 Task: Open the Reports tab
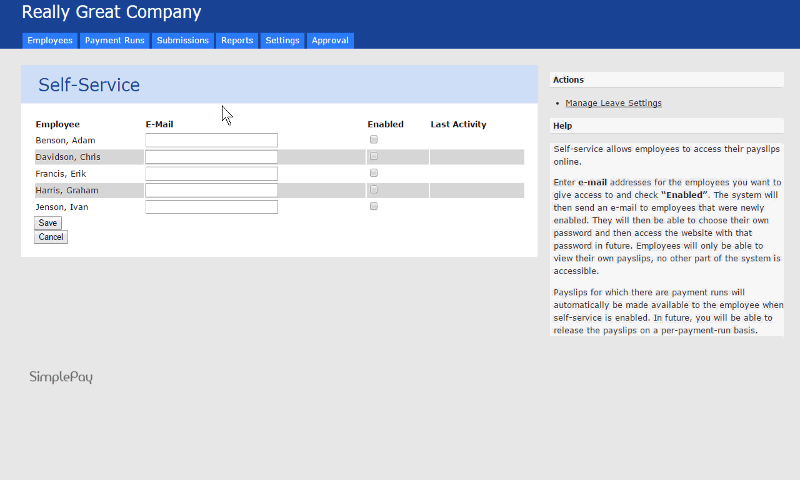[237, 41]
